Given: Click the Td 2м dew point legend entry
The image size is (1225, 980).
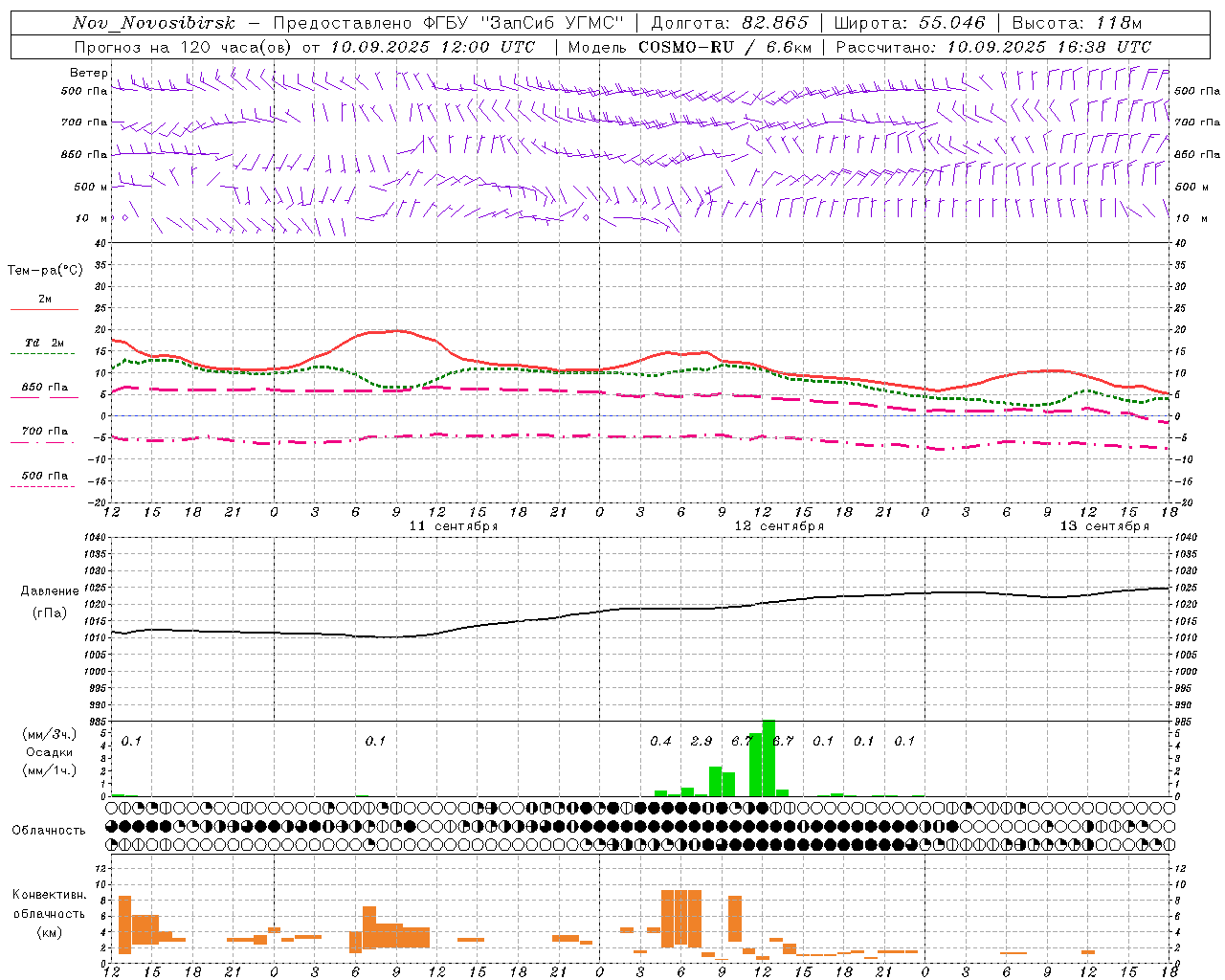Looking at the screenshot, I should [45, 343].
